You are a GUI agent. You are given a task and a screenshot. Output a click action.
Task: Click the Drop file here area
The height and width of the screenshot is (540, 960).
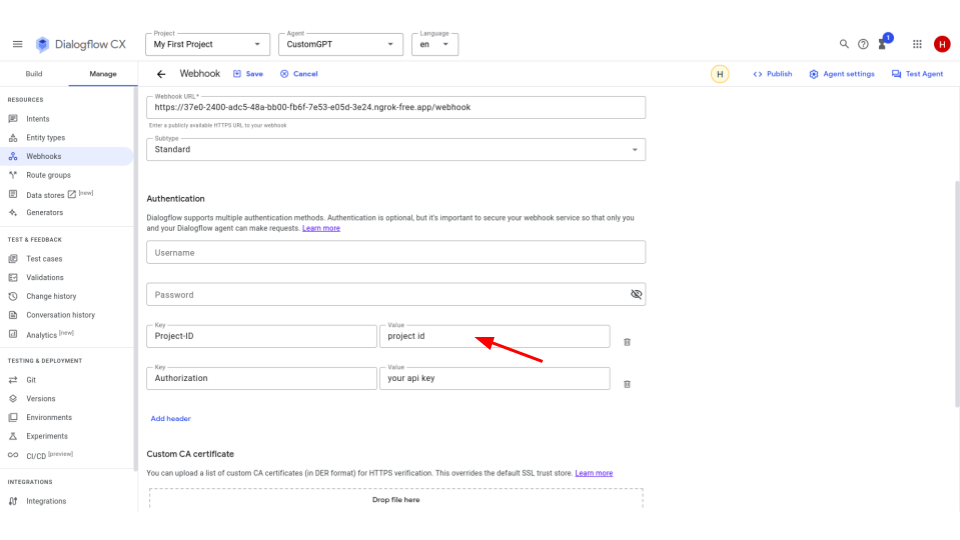tap(396, 500)
